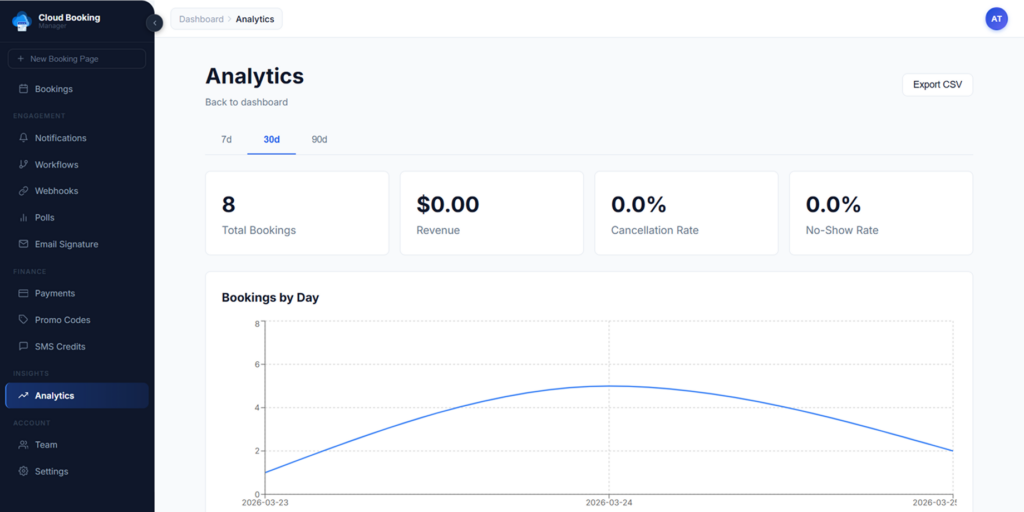
Task: Collapse the sidebar with the chevron button
Action: (154, 23)
